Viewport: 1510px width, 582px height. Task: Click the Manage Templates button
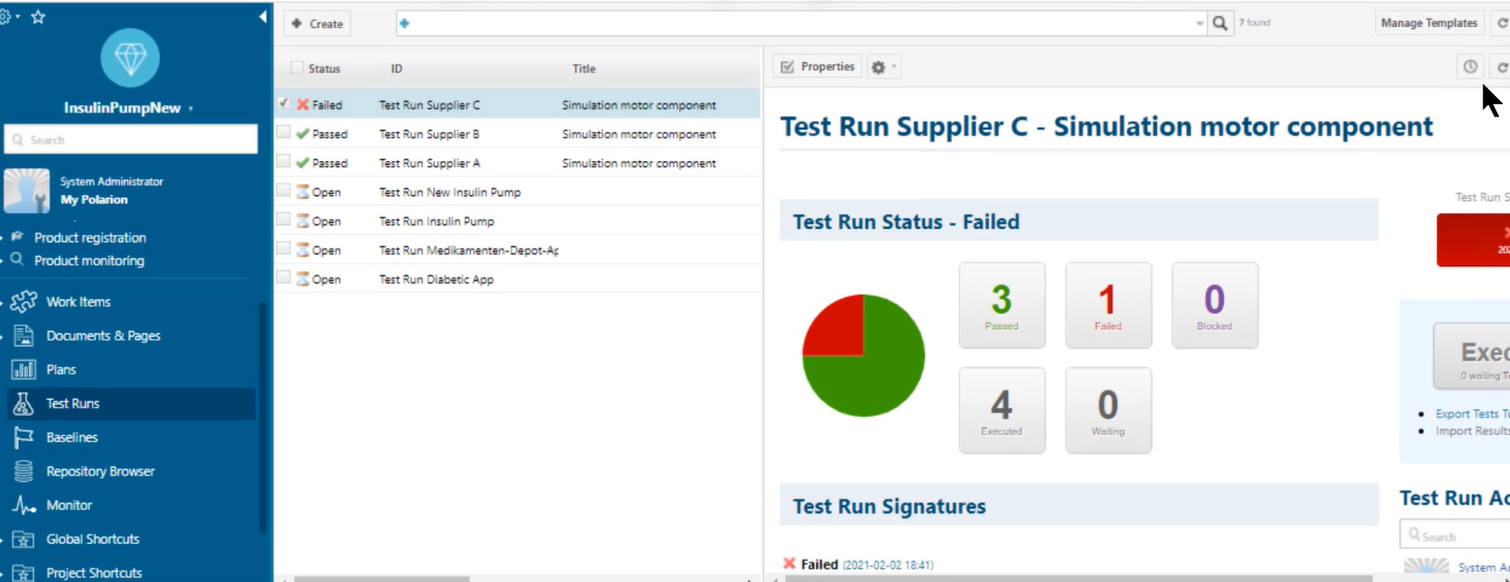[1428, 23]
